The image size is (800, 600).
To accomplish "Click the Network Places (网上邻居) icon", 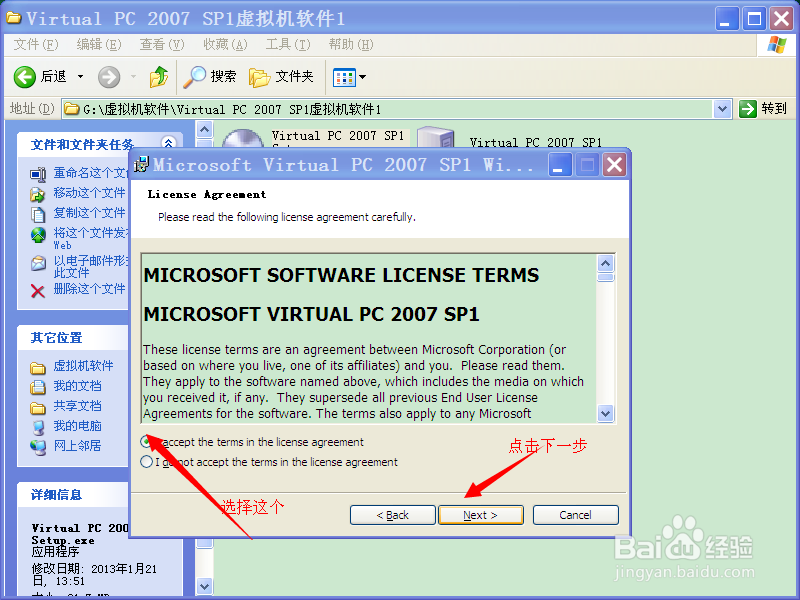I will coord(38,447).
